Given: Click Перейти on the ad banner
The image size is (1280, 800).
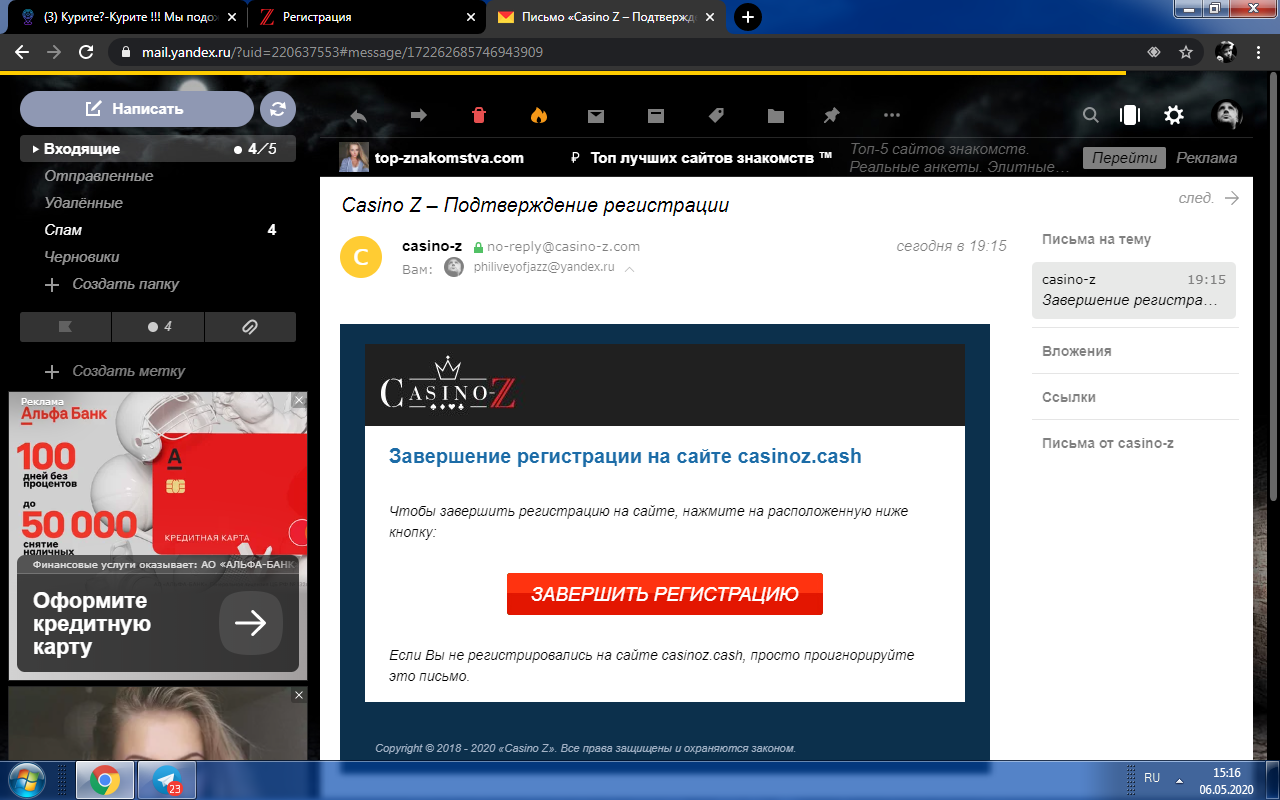Looking at the screenshot, I should coord(1124,158).
